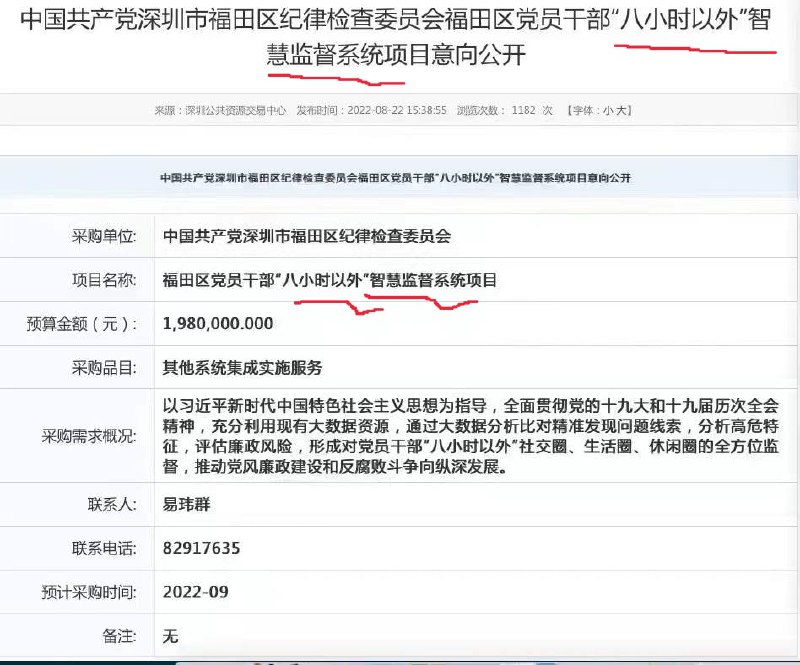
Task: Click the contact phone 82917635
Action: [203, 548]
